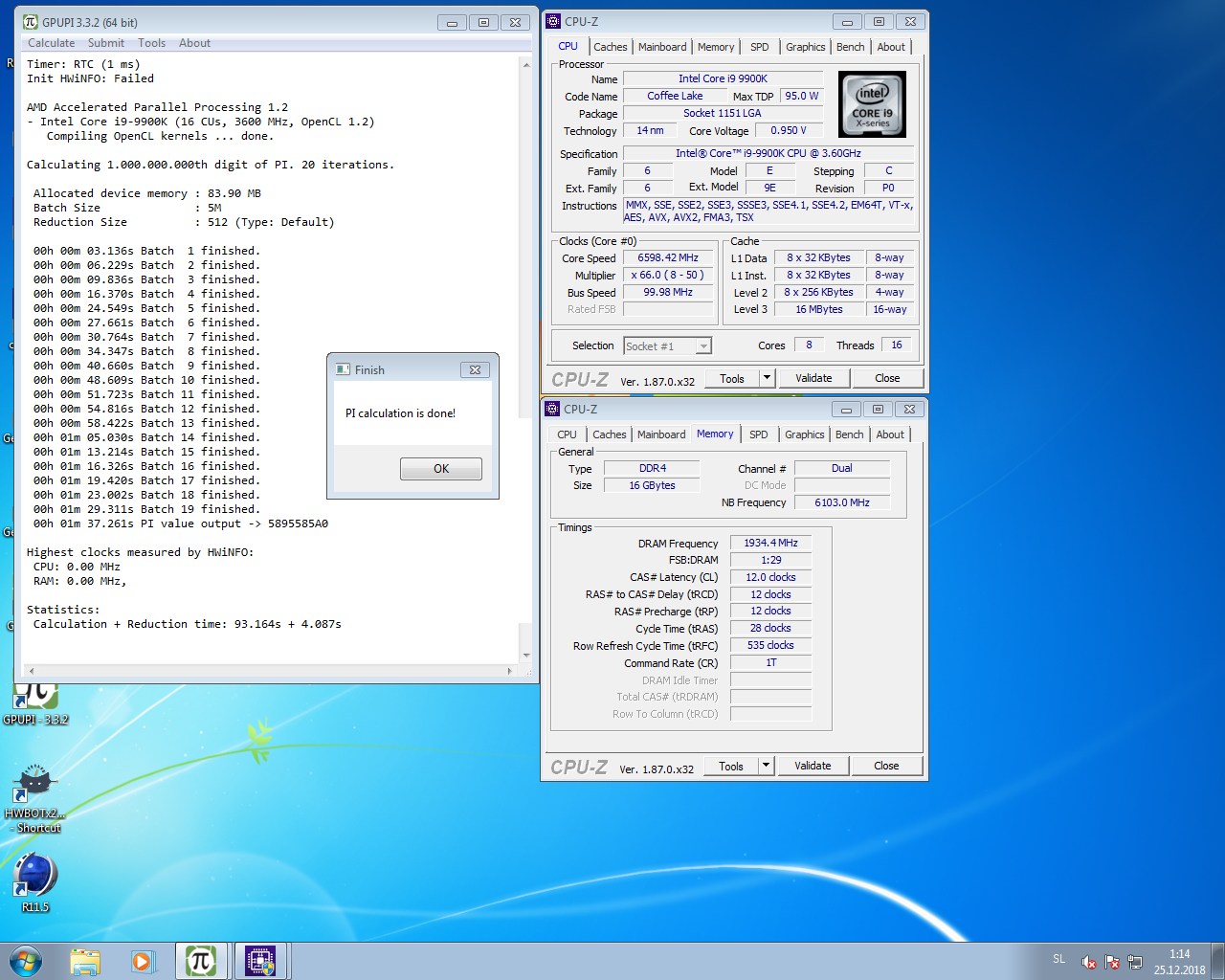Click the SL language indicator

coord(1058,959)
